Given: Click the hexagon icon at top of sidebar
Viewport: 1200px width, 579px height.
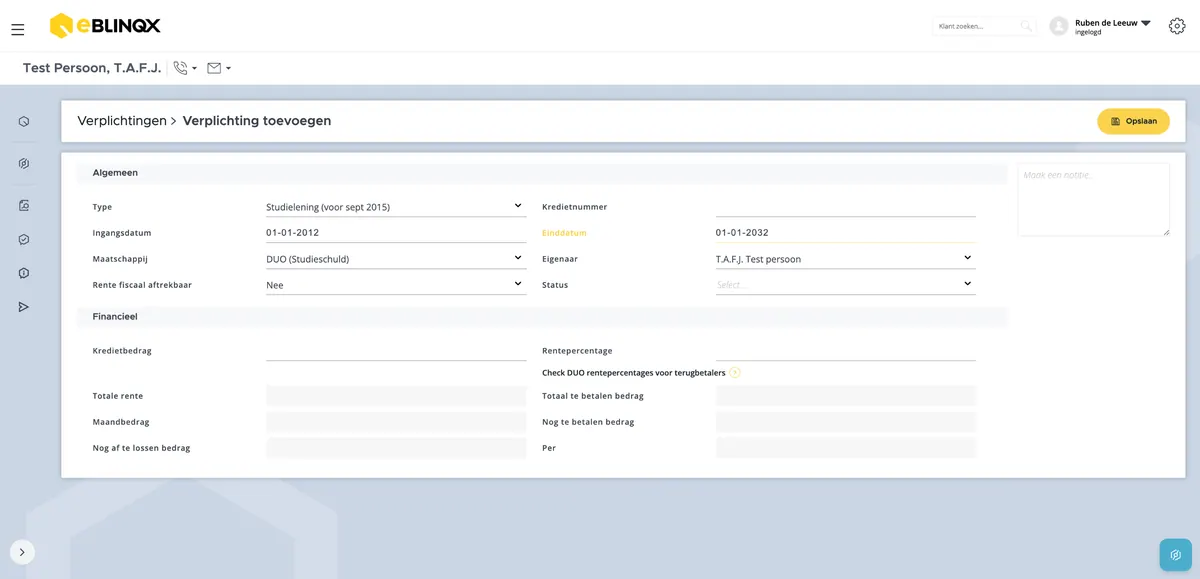Looking at the screenshot, I should [24, 122].
